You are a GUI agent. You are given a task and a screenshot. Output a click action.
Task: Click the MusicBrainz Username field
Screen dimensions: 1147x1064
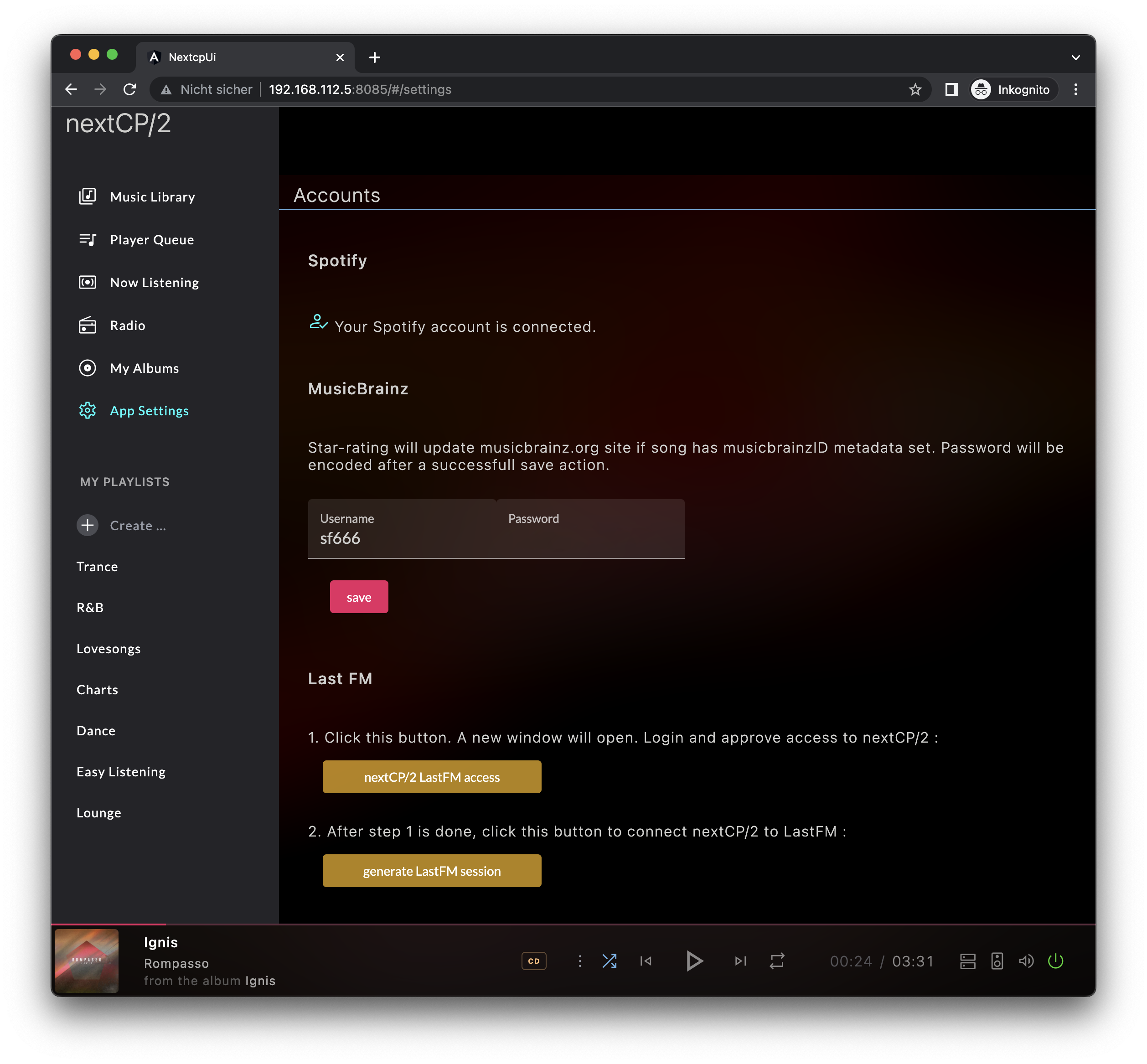click(402, 529)
